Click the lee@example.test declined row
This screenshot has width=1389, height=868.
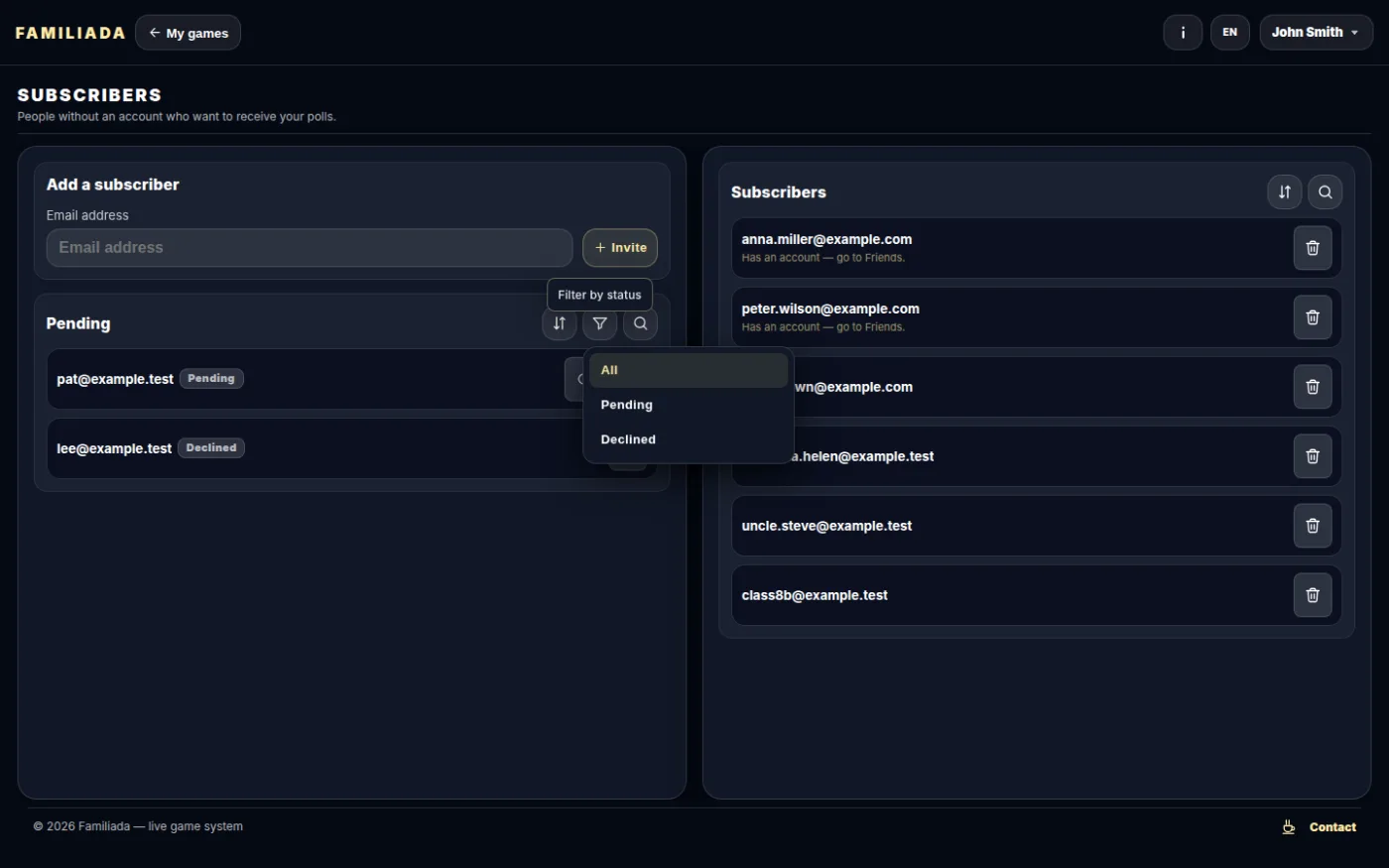coord(351,448)
